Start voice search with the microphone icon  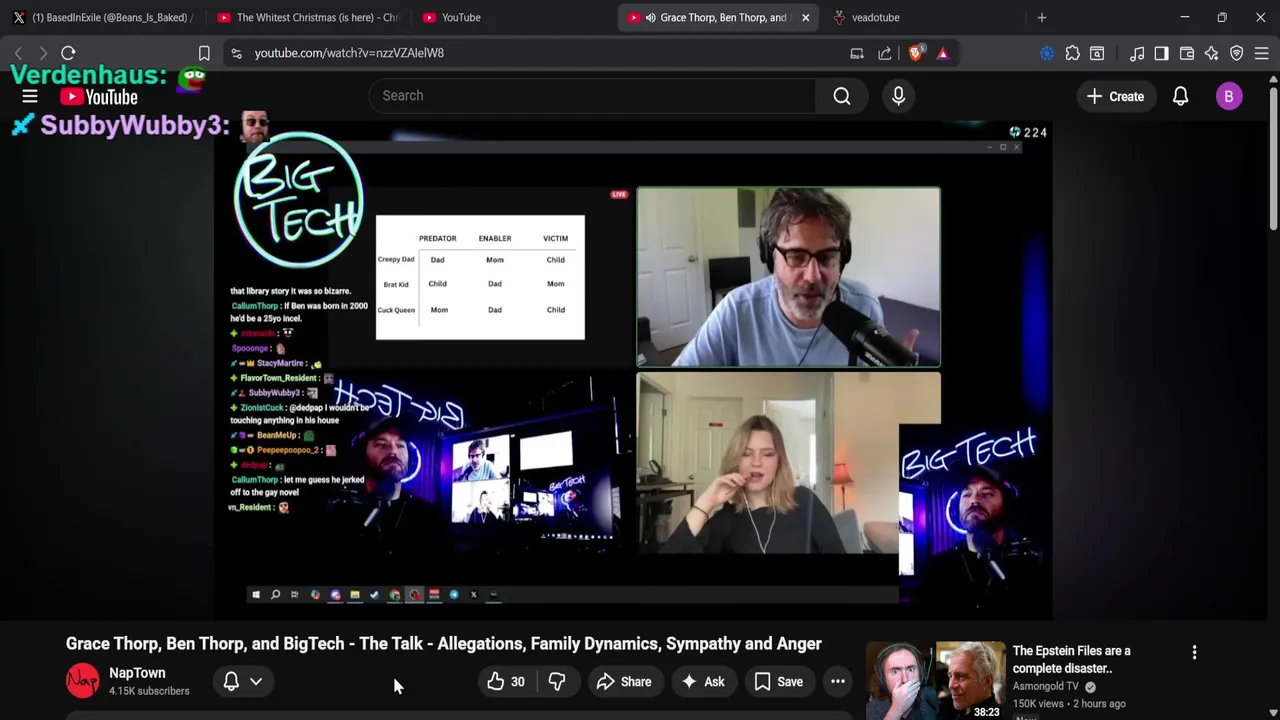(898, 96)
